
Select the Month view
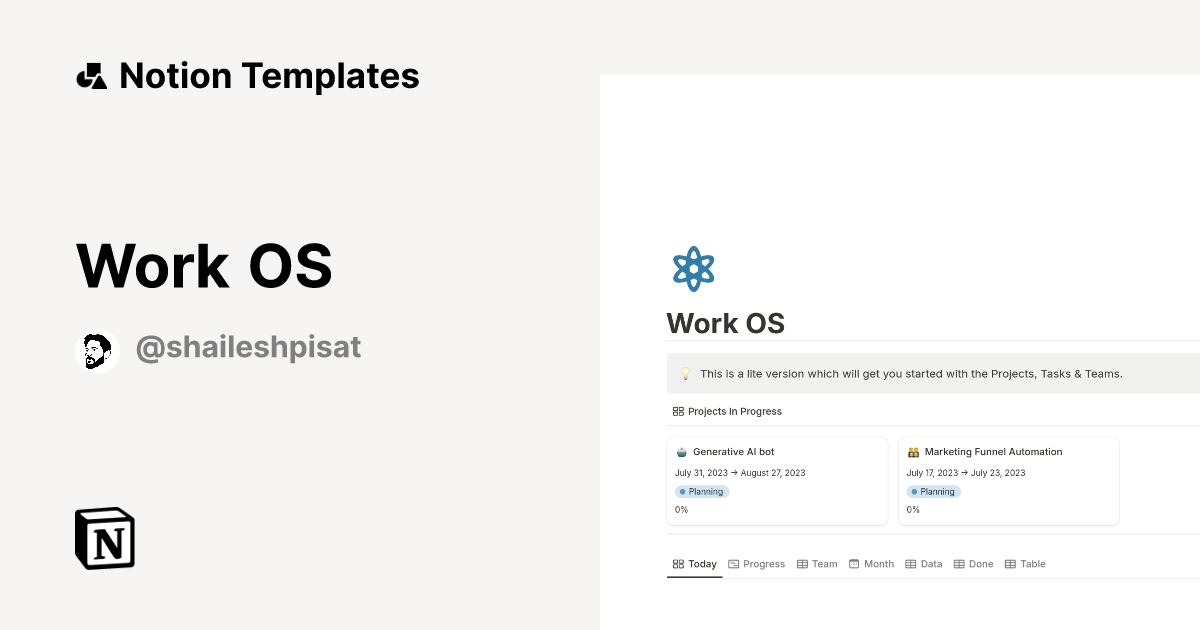pos(871,563)
